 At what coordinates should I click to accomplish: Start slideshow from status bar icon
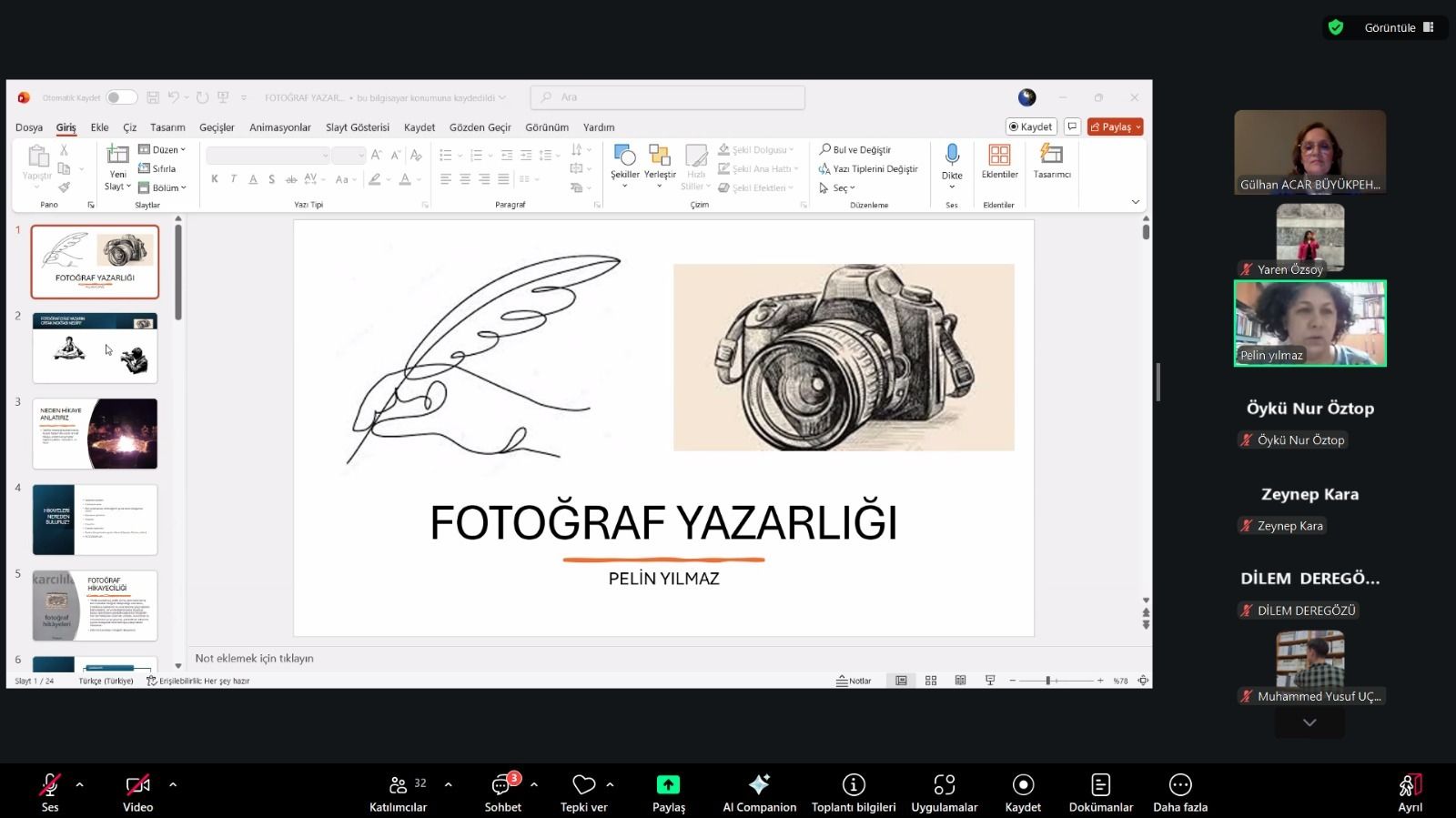990,681
